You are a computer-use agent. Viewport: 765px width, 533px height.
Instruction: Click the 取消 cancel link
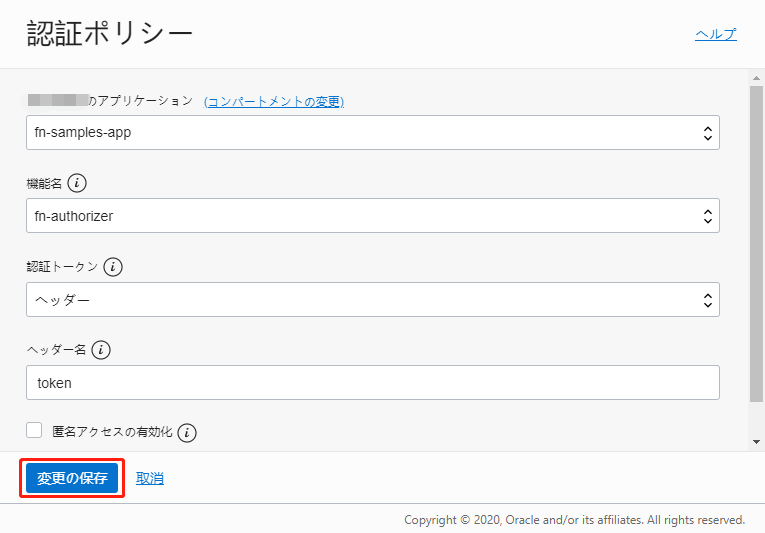click(150, 479)
